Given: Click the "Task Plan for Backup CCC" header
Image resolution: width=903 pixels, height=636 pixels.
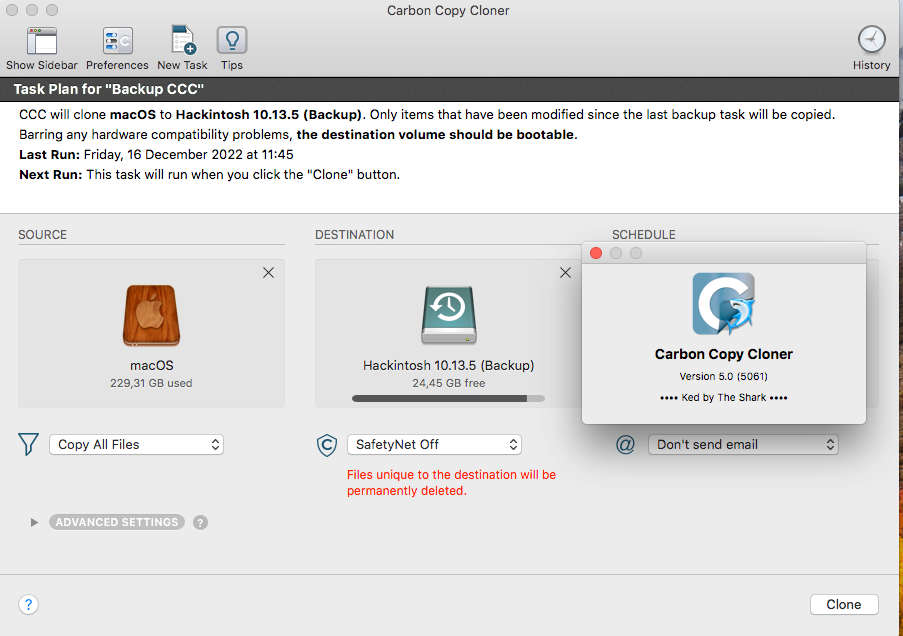Looking at the screenshot, I should (109, 89).
